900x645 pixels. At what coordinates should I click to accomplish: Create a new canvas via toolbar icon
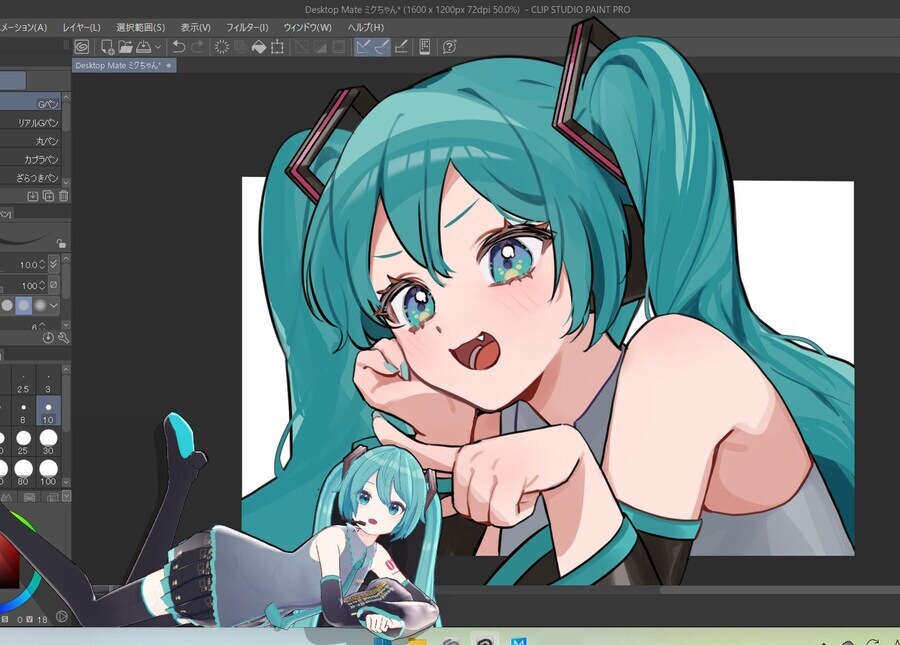107,46
